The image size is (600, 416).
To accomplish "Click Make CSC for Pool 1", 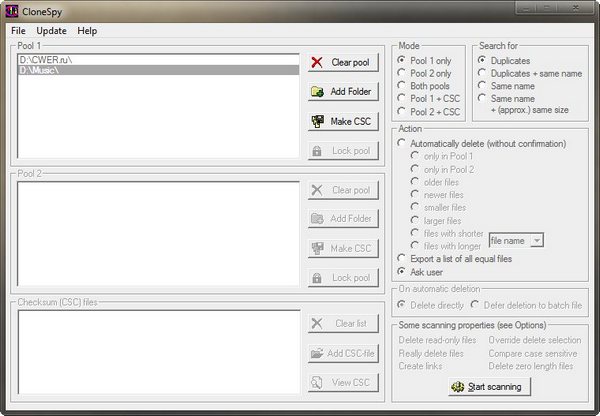I will pyautogui.click(x=343, y=121).
